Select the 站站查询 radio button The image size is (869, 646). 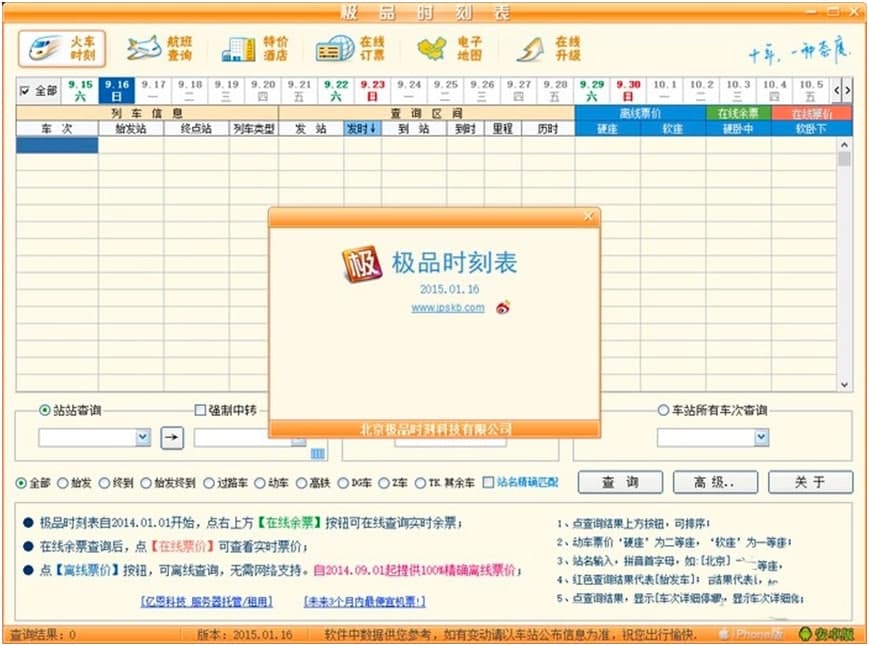44,410
